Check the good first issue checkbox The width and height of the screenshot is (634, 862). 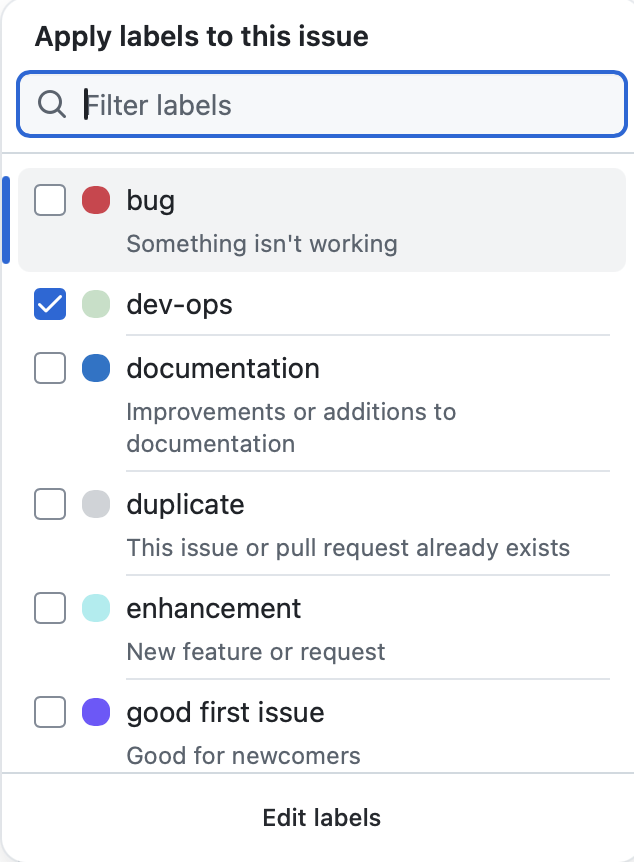coord(50,712)
